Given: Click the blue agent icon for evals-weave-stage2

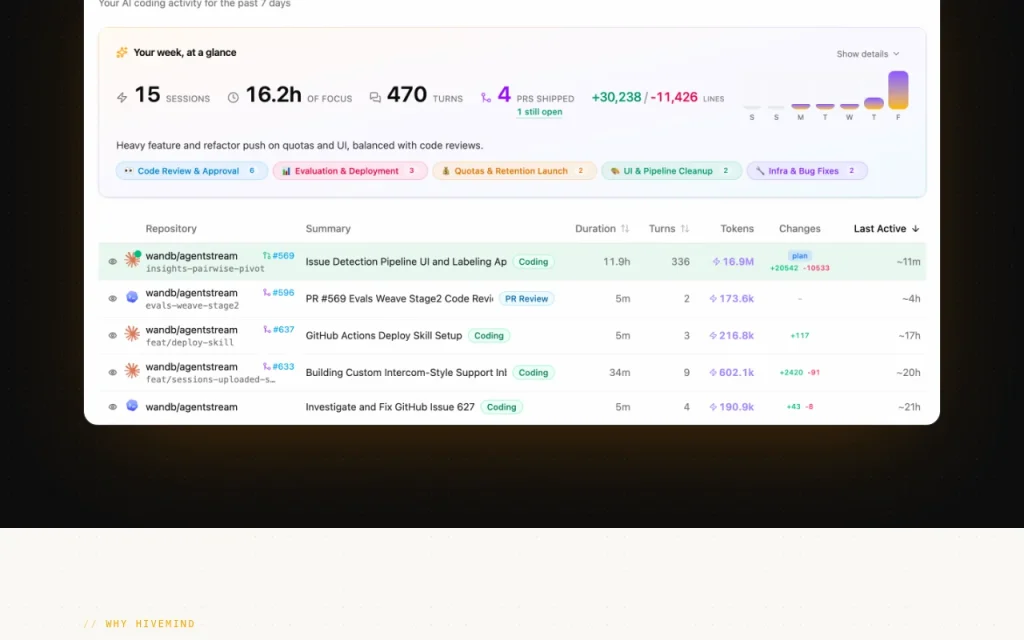Looking at the screenshot, I should (132, 297).
